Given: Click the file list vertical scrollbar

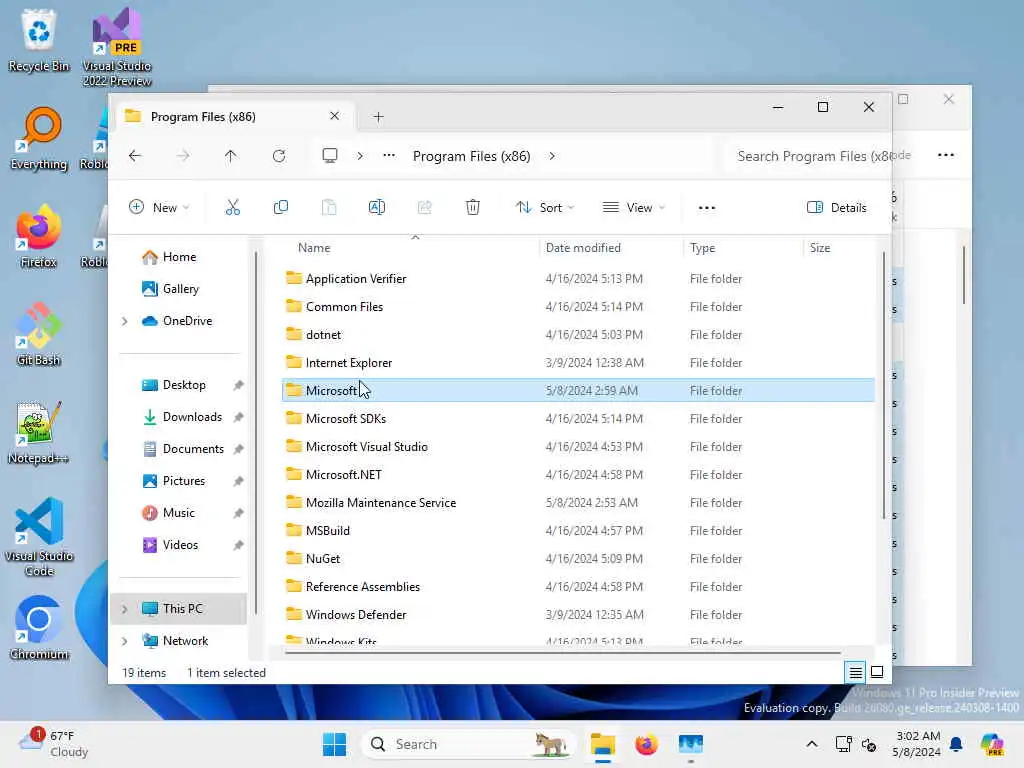Looking at the screenshot, I should coord(884,385).
